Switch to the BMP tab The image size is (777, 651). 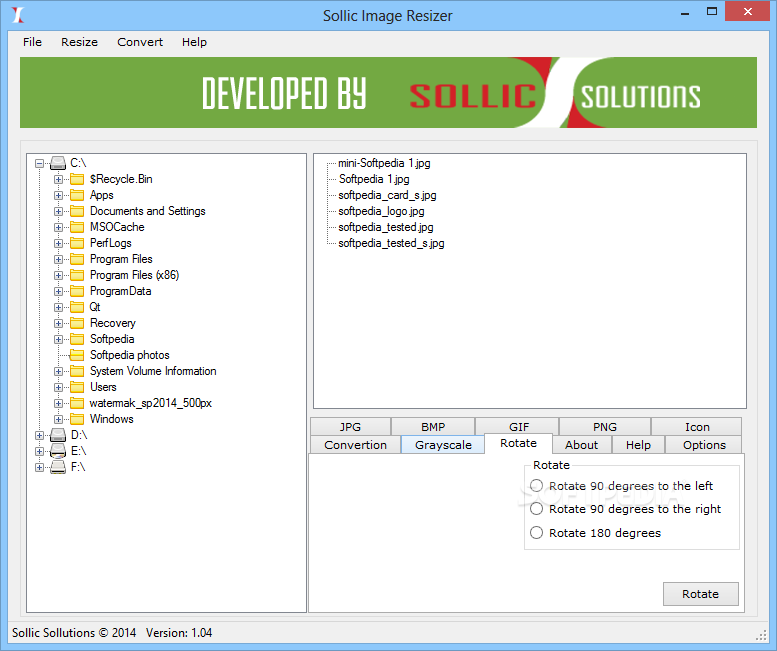click(x=433, y=427)
